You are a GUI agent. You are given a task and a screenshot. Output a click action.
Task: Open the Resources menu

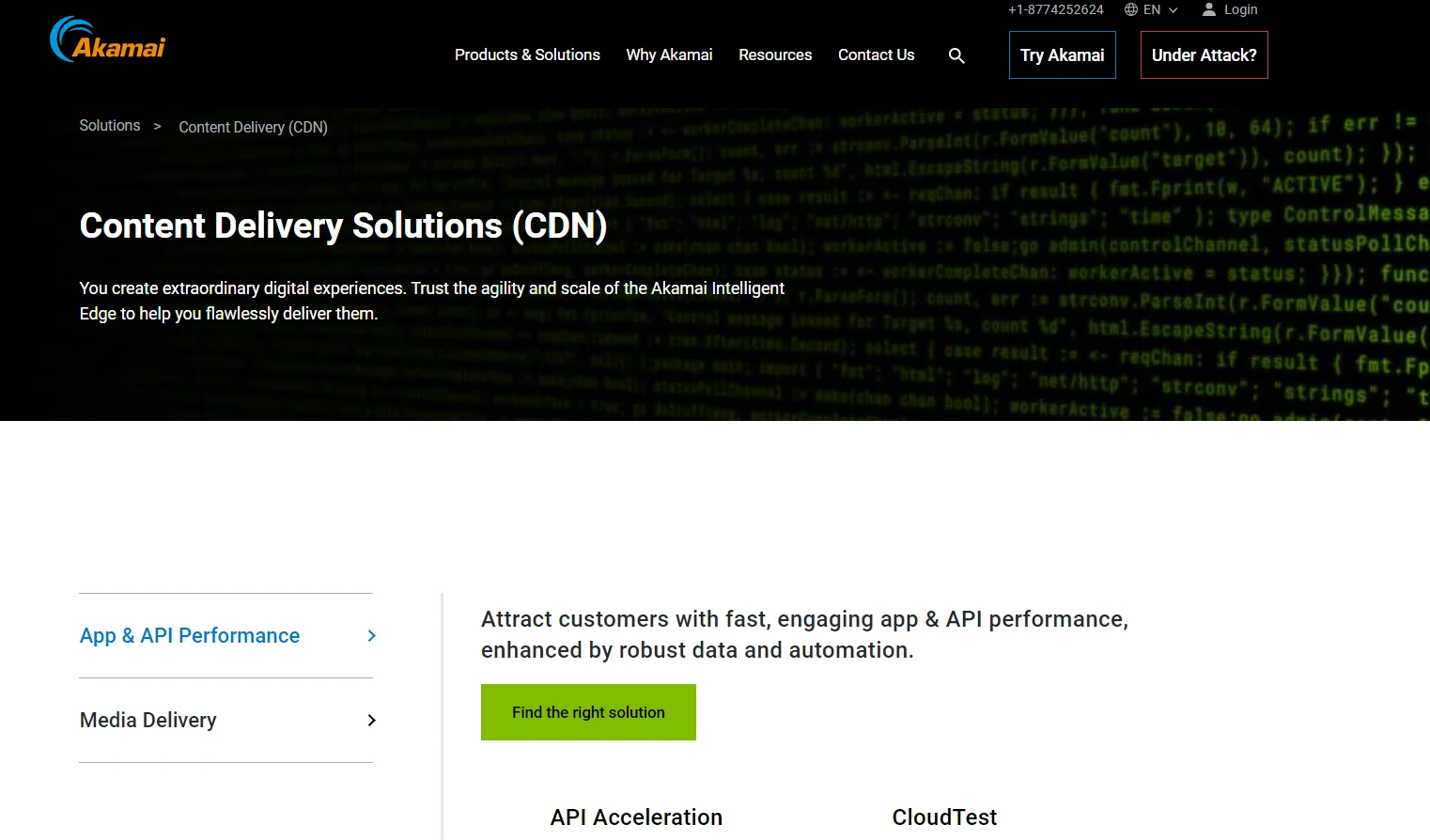(775, 55)
